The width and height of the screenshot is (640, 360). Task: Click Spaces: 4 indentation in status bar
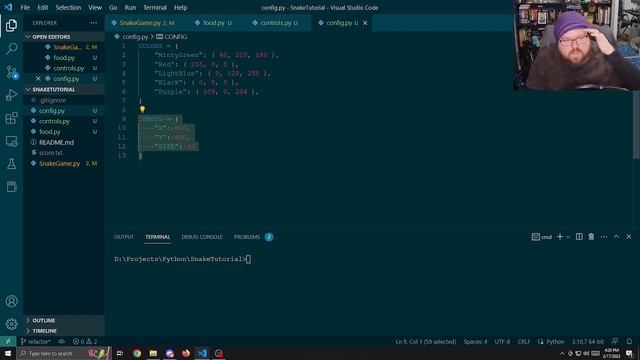point(475,341)
